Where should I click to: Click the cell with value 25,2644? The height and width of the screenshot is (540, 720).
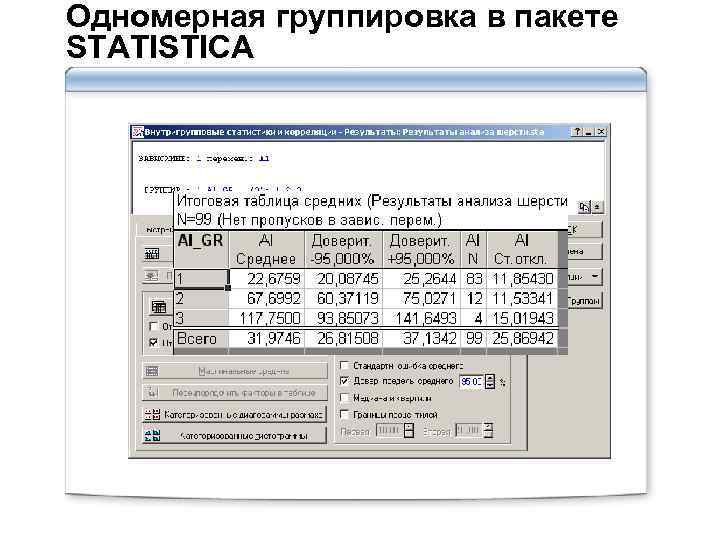422,279
